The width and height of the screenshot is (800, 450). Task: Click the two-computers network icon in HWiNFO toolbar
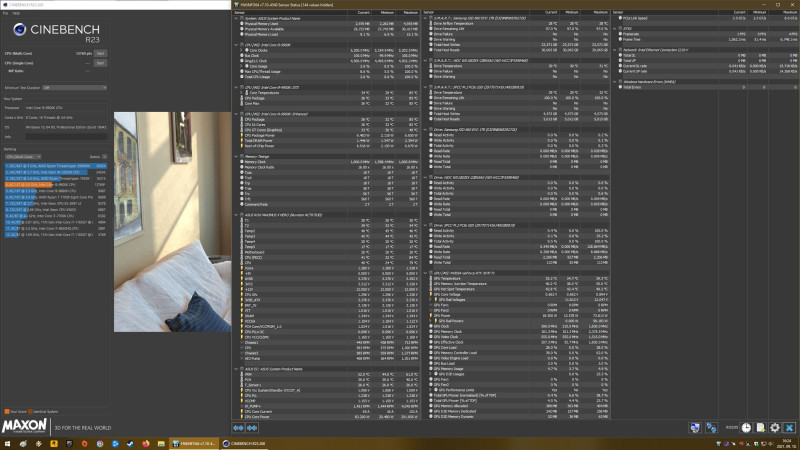coord(711,428)
